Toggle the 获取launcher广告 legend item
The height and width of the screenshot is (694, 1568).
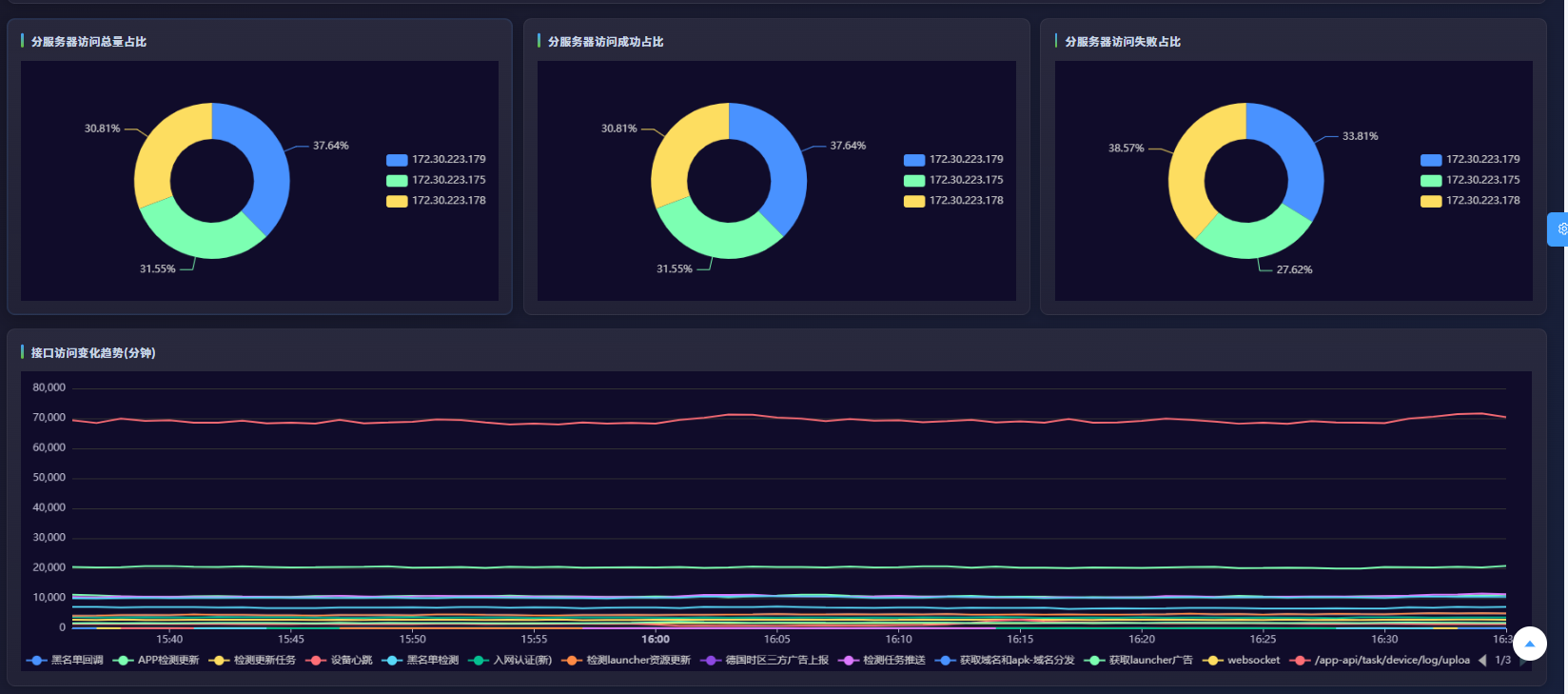(1139, 660)
